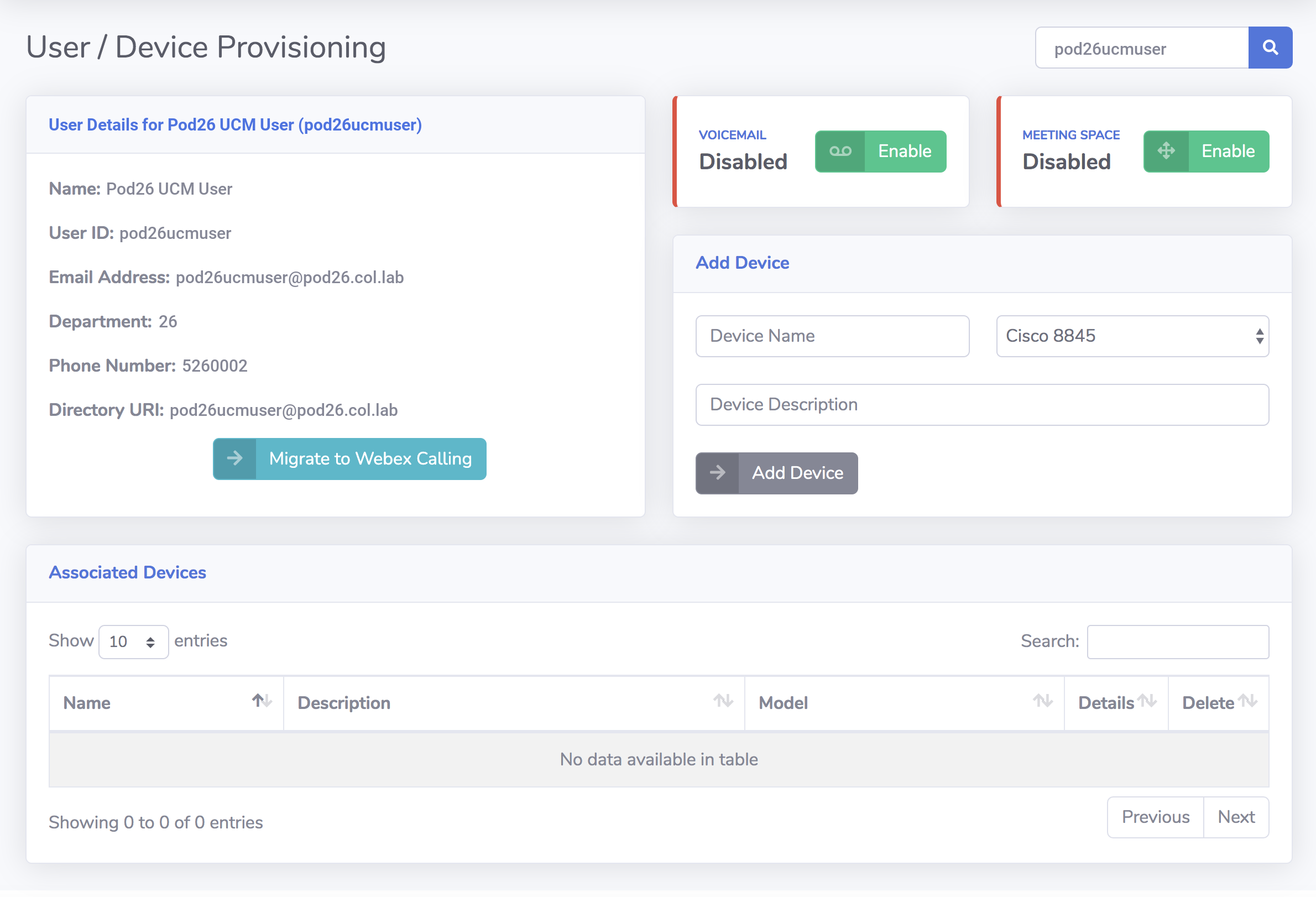The width and height of the screenshot is (1316, 897).
Task: Focus the Device Name input field
Action: 832,336
